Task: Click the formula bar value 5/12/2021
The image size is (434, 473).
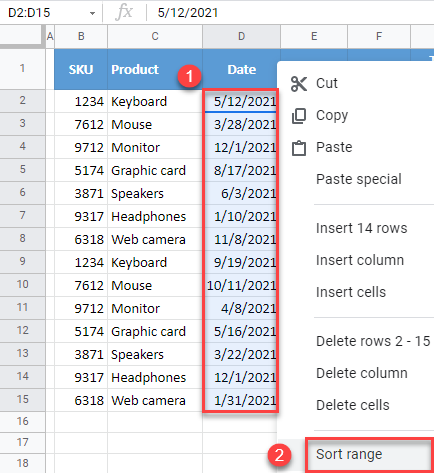Action: [188, 13]
